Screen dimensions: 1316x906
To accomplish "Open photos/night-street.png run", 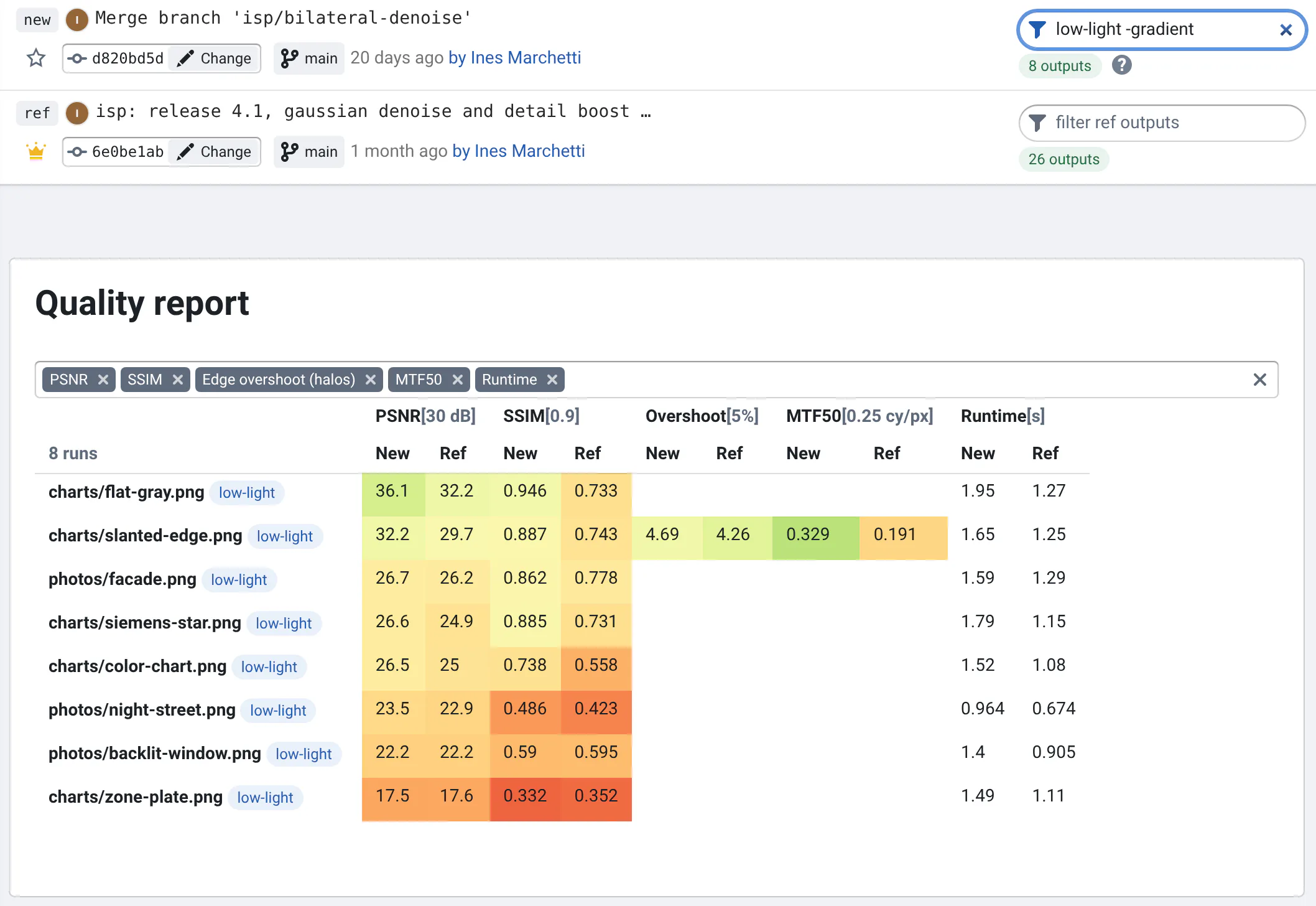I will point(142,710).
